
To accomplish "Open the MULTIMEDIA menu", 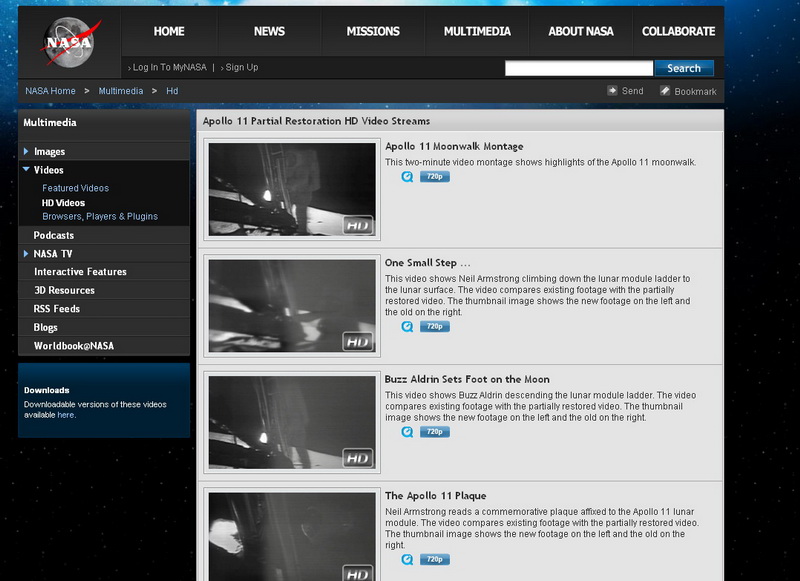I will [x=477, y=31].
